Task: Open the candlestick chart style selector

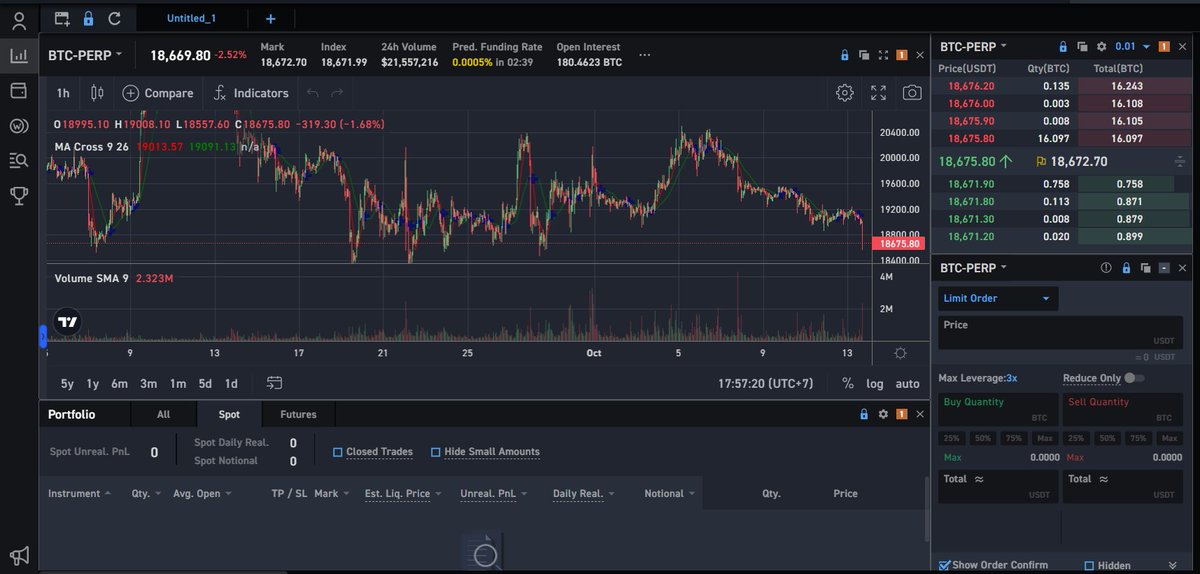Action: [97, 93]
